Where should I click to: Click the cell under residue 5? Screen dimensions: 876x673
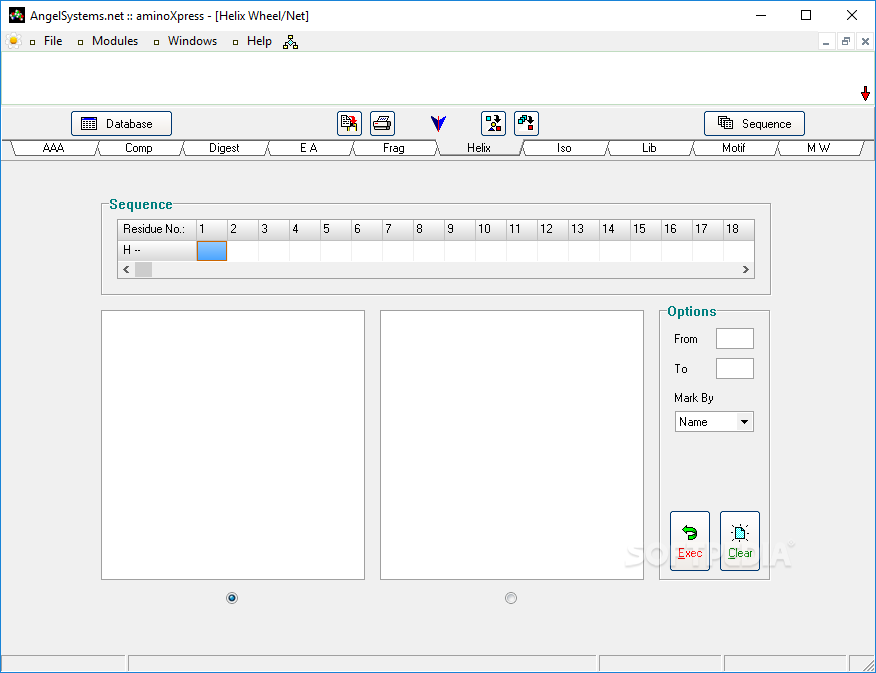tap(336, 251)
